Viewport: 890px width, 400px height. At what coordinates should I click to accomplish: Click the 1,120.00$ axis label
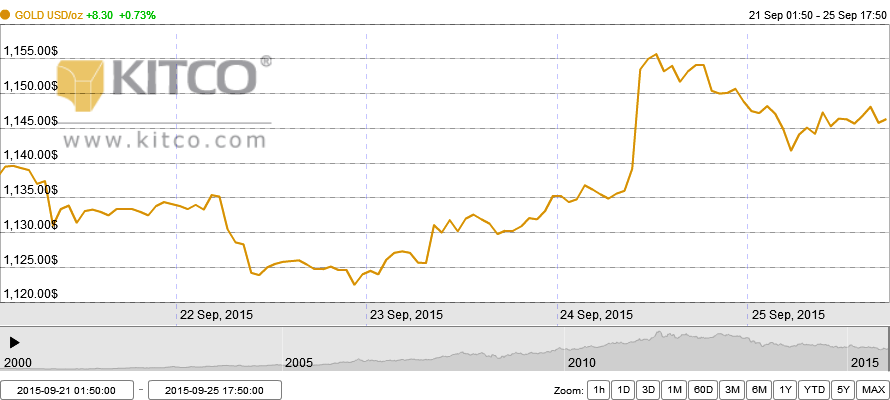pos(30,294)
